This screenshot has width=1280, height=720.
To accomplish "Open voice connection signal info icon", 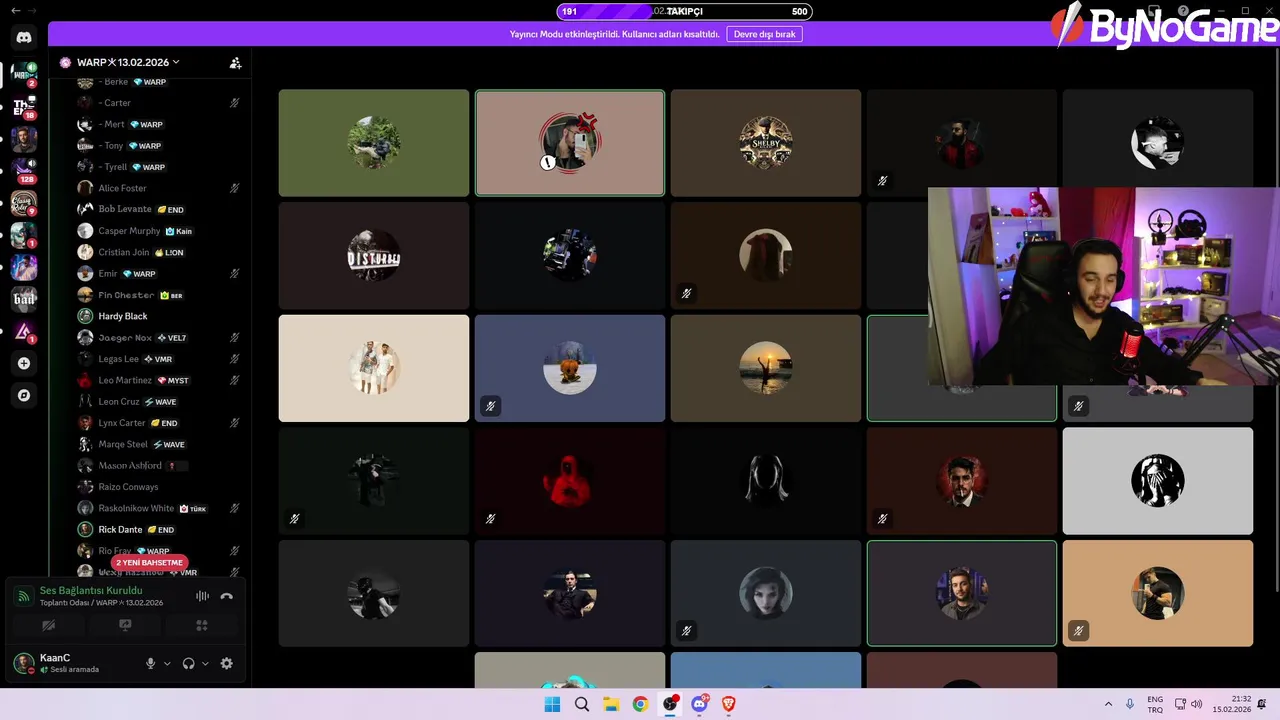I will coord(23,596).
